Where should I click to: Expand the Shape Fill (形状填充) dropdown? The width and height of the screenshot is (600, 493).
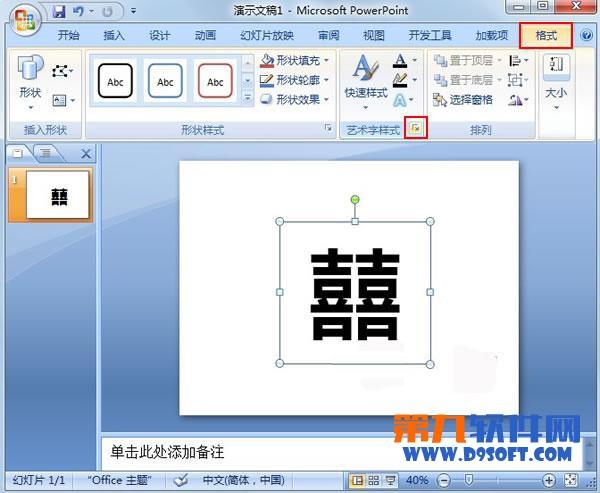point(326,60)
